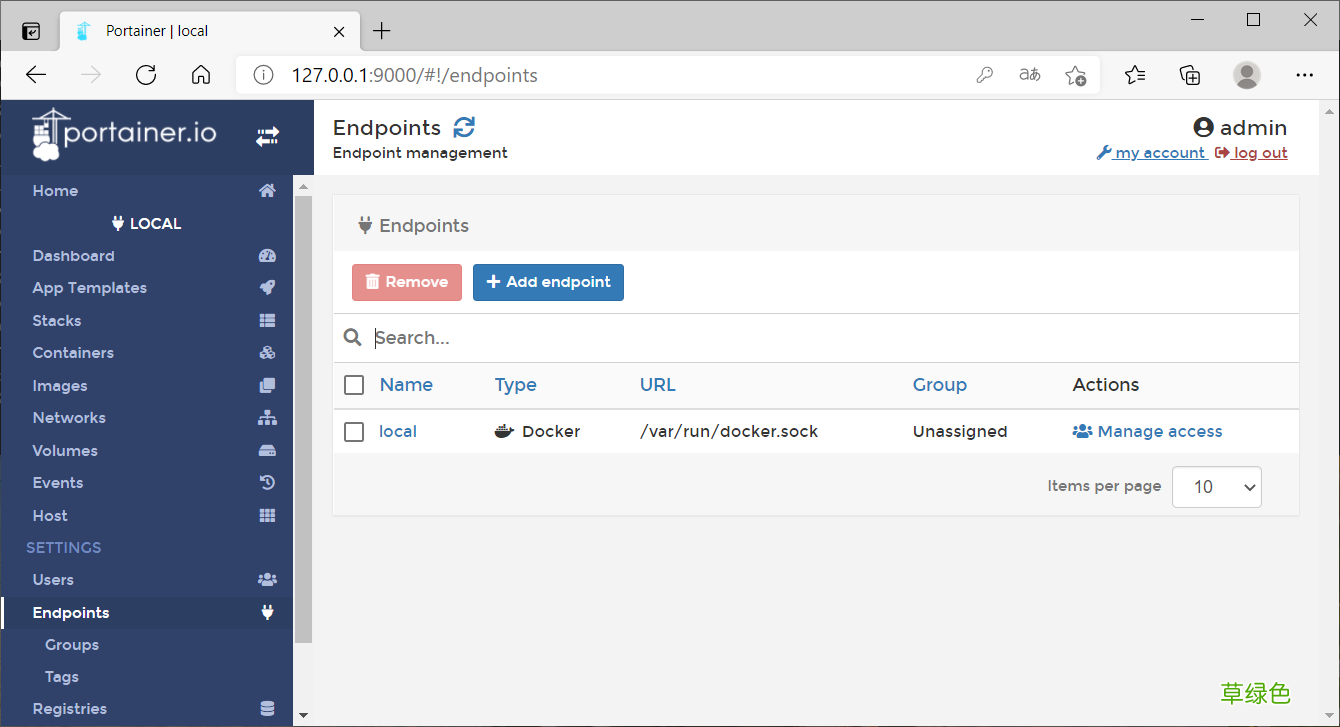Click the Add endpoint button

pyautogui.click(x=548, y=282)
